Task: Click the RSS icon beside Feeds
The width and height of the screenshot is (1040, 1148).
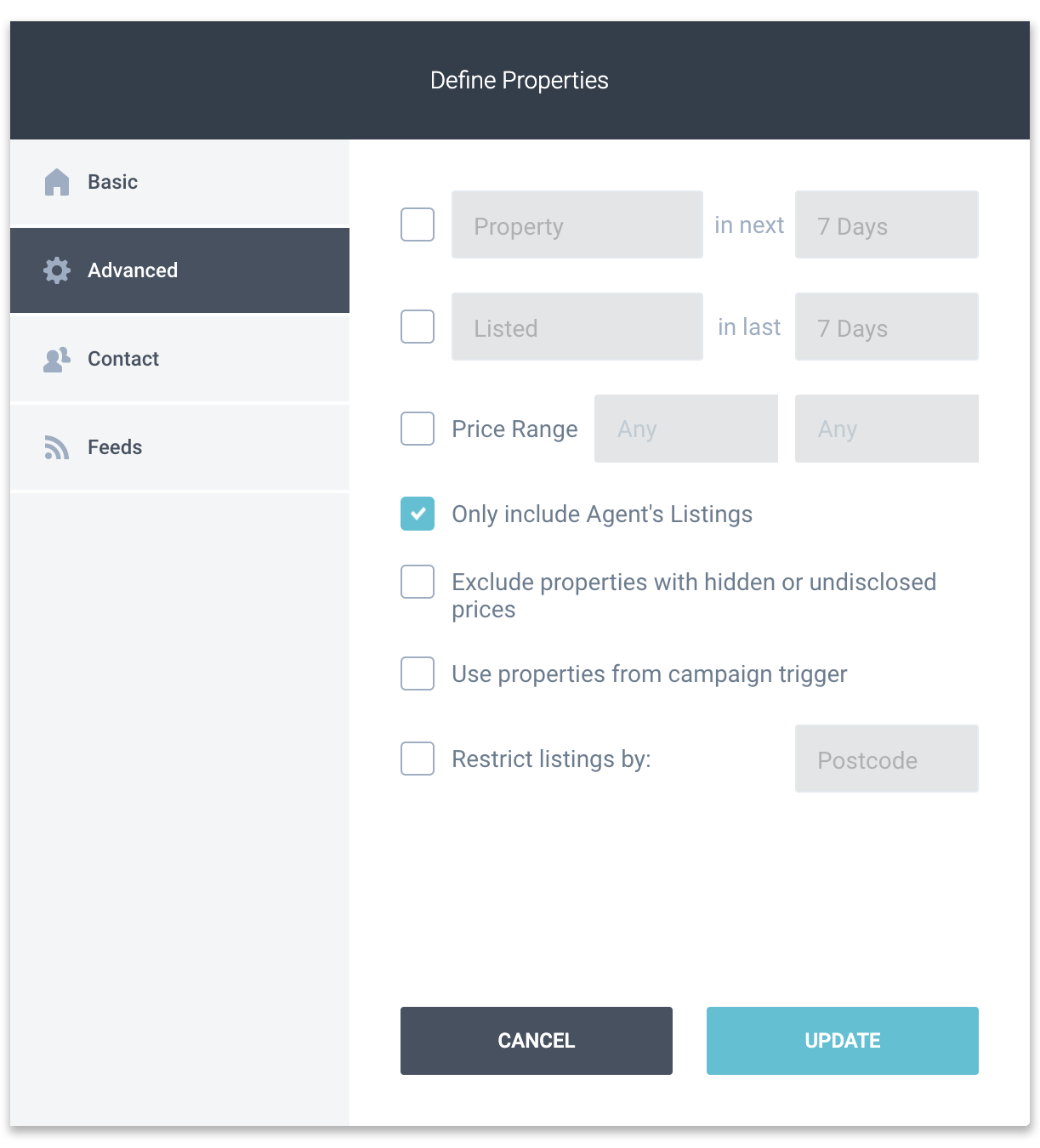Action: point(57,447)
